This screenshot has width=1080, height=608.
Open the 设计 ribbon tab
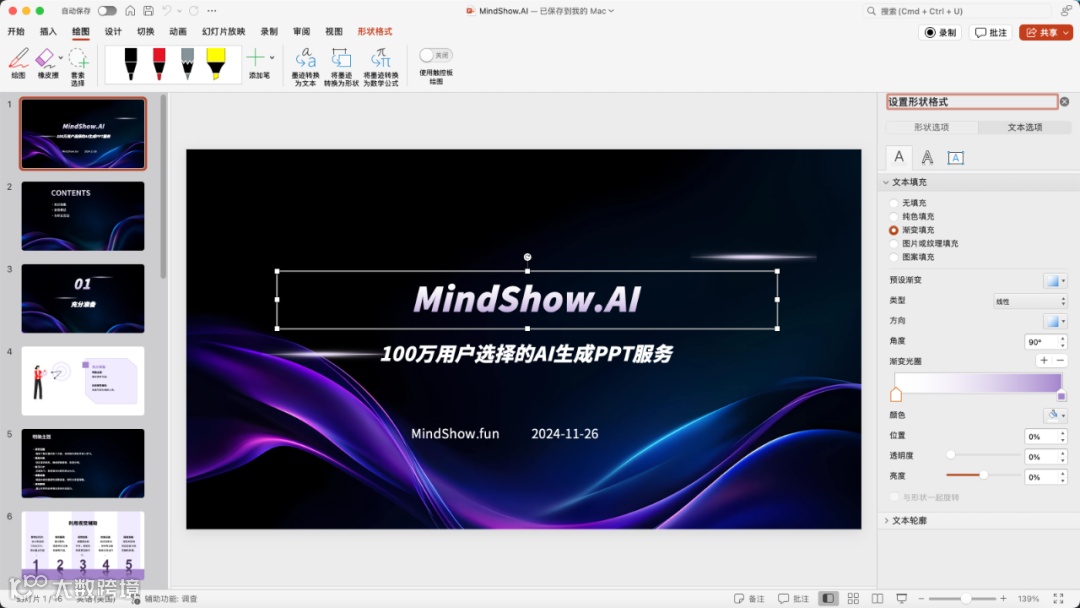(x=113, y=32)
